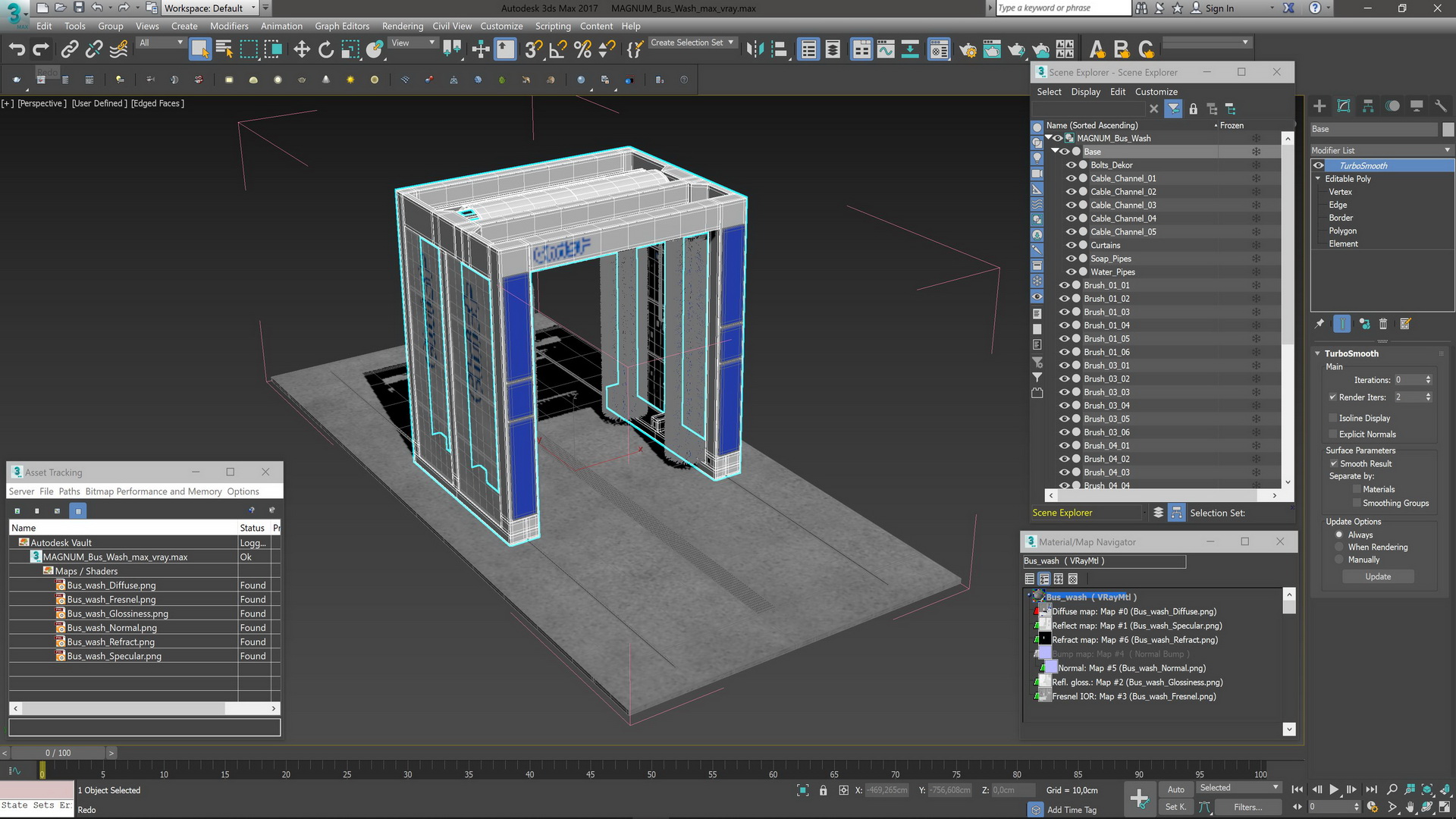
Task: Collapse the TurboSmooth rollout
Action: 1318,353
